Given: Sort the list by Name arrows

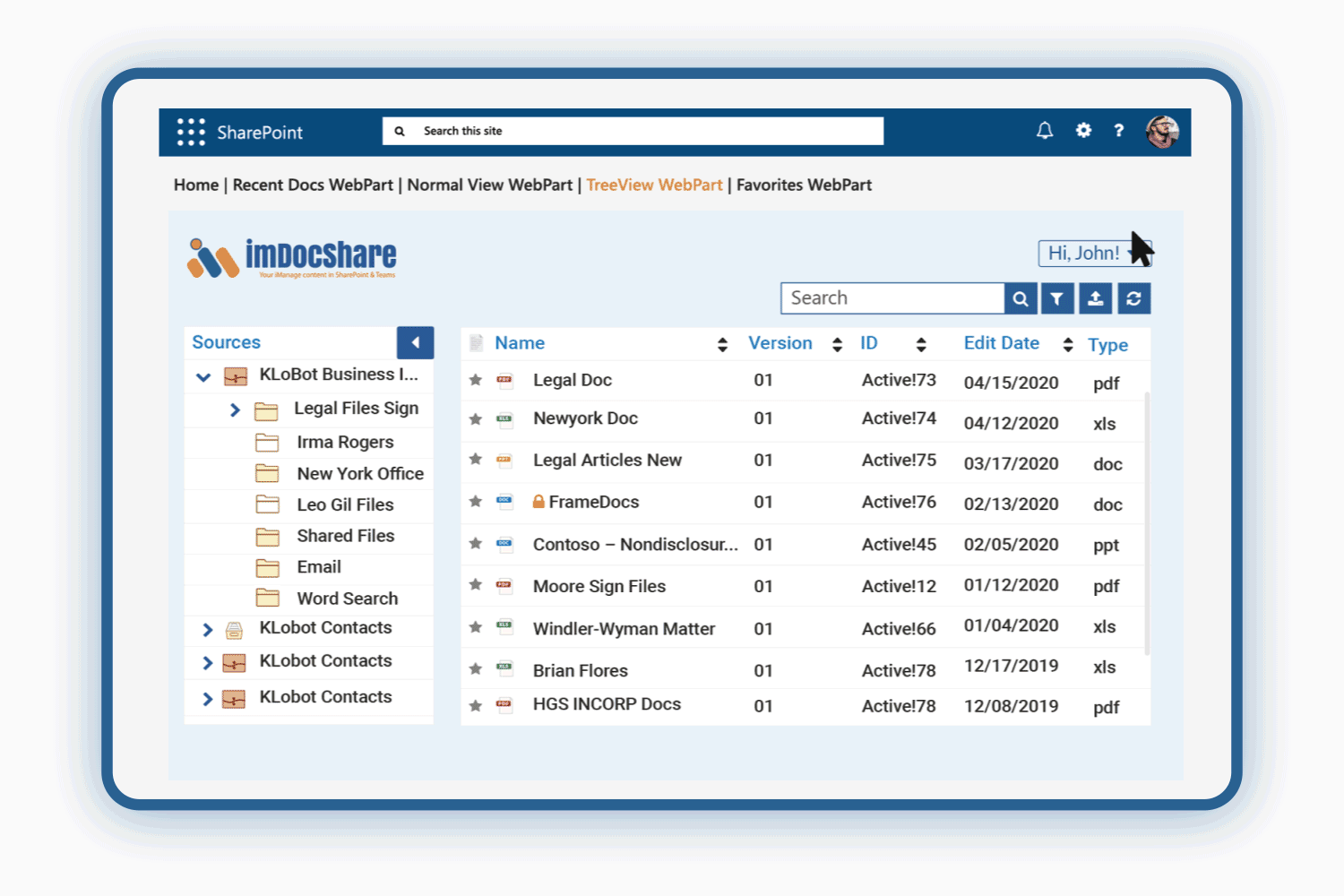Looking at the screenshot, I should [722, 345].
